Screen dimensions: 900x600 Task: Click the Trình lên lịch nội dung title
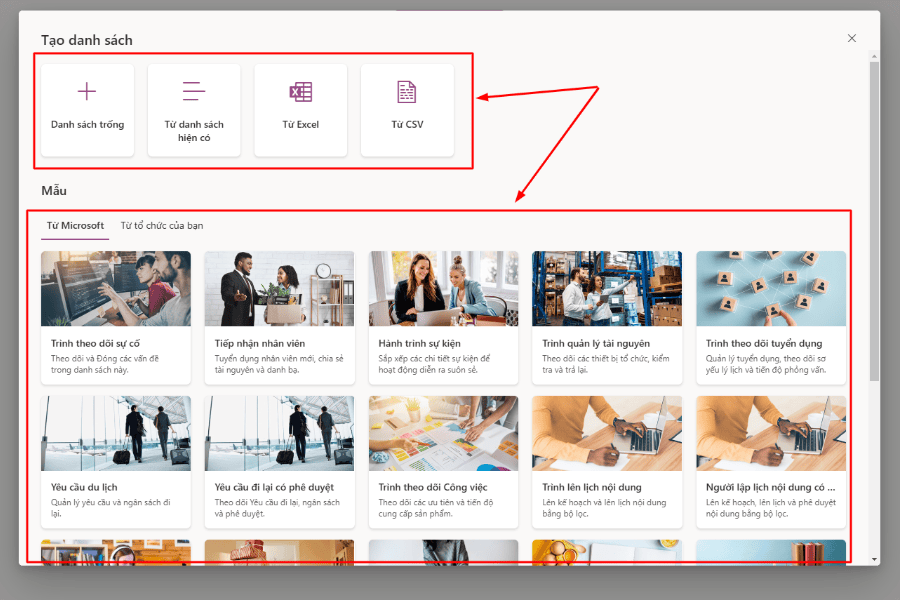(592, 487)
